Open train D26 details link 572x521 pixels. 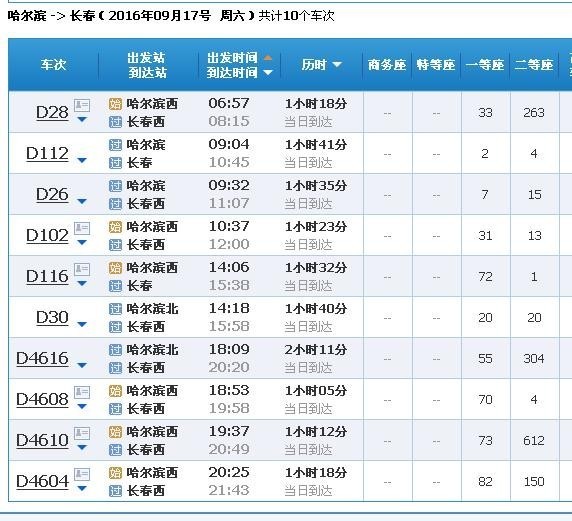tap(52, 194)
